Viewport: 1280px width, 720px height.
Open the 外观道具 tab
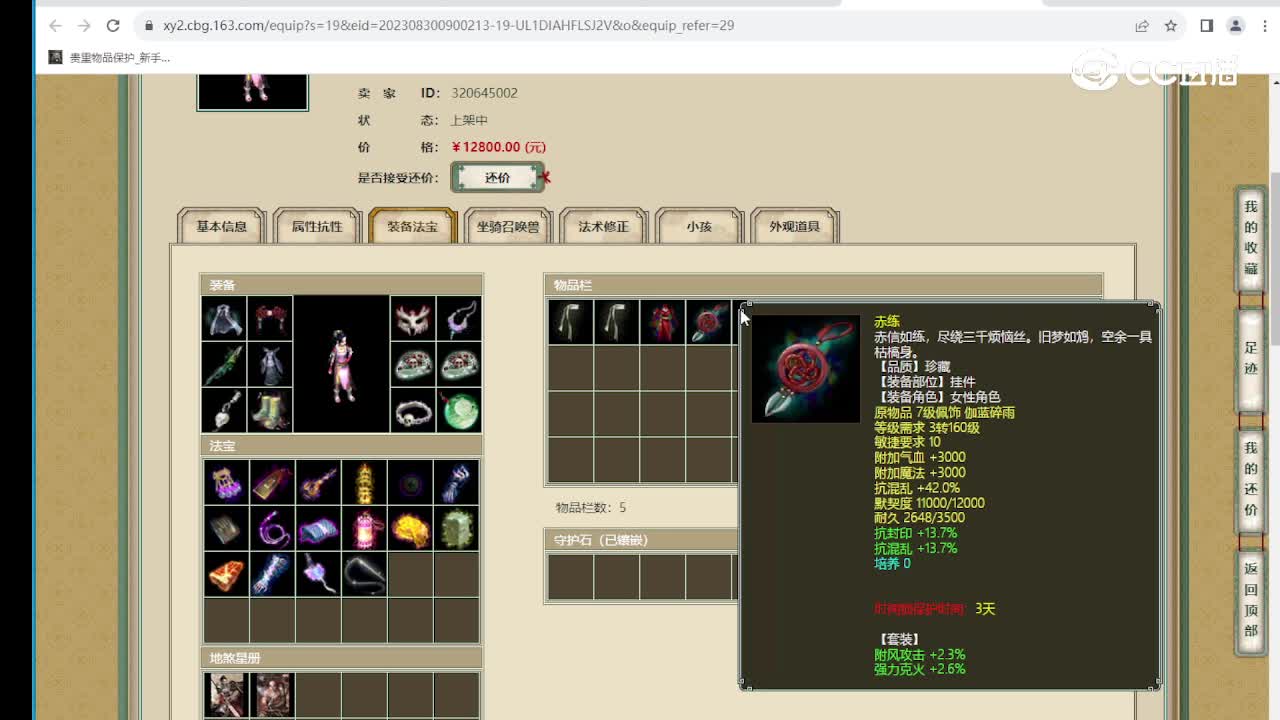pos(795,226)
